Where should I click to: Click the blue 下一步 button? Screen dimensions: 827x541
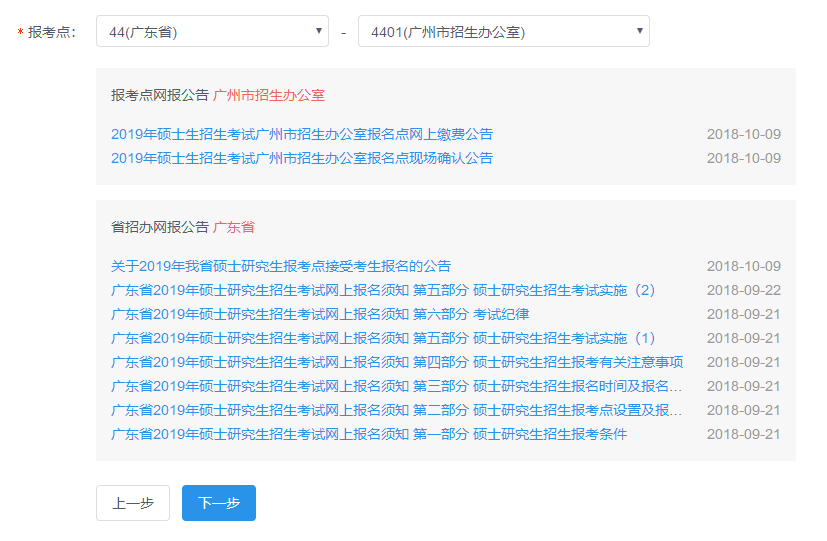219,503
